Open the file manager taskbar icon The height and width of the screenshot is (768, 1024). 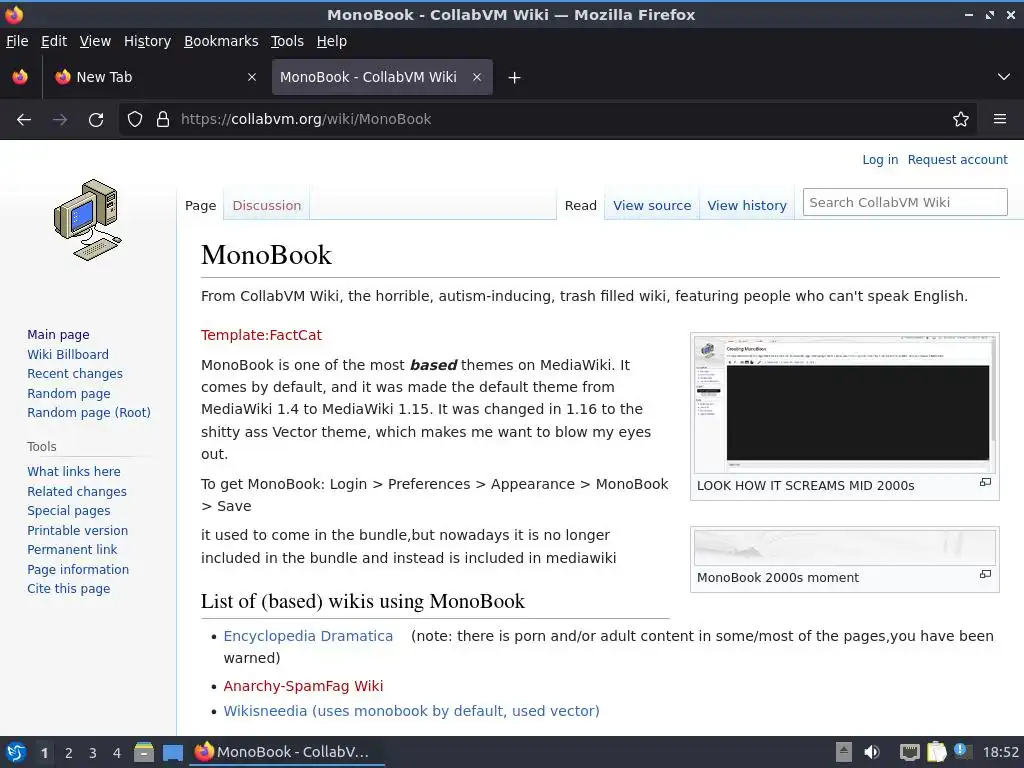pyautogui.click(x=144, y=752)
